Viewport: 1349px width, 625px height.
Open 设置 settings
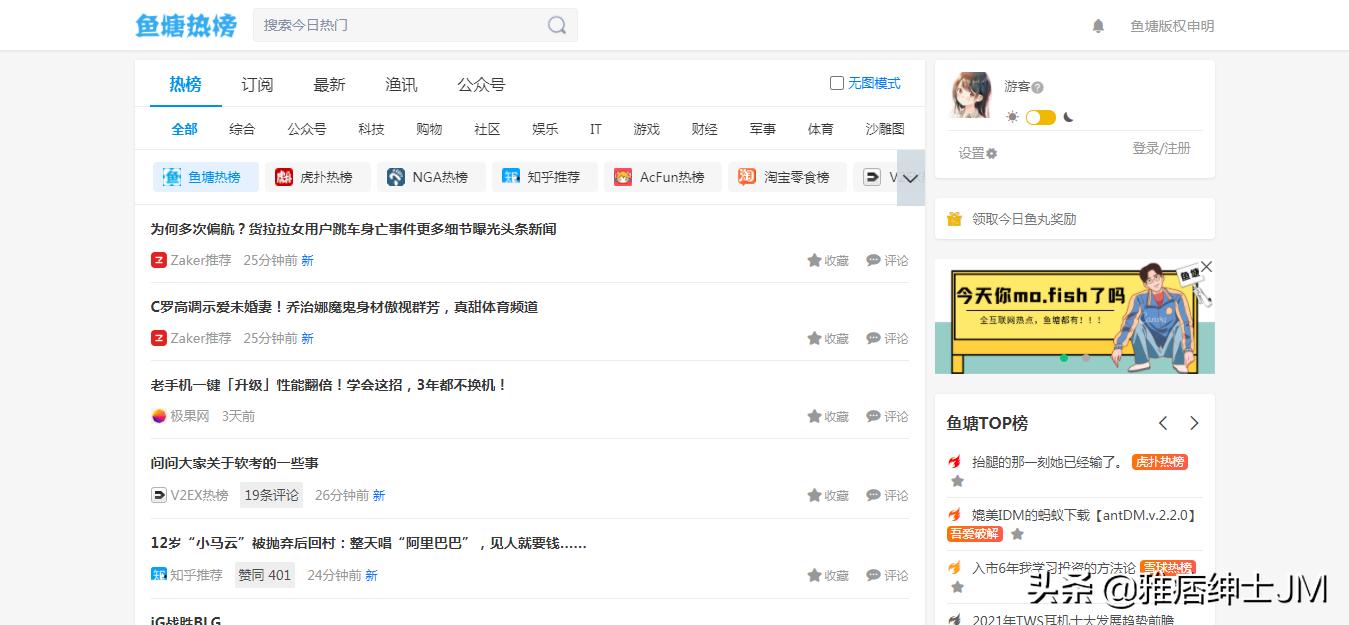pyautogui.click(x=975, y=153)
